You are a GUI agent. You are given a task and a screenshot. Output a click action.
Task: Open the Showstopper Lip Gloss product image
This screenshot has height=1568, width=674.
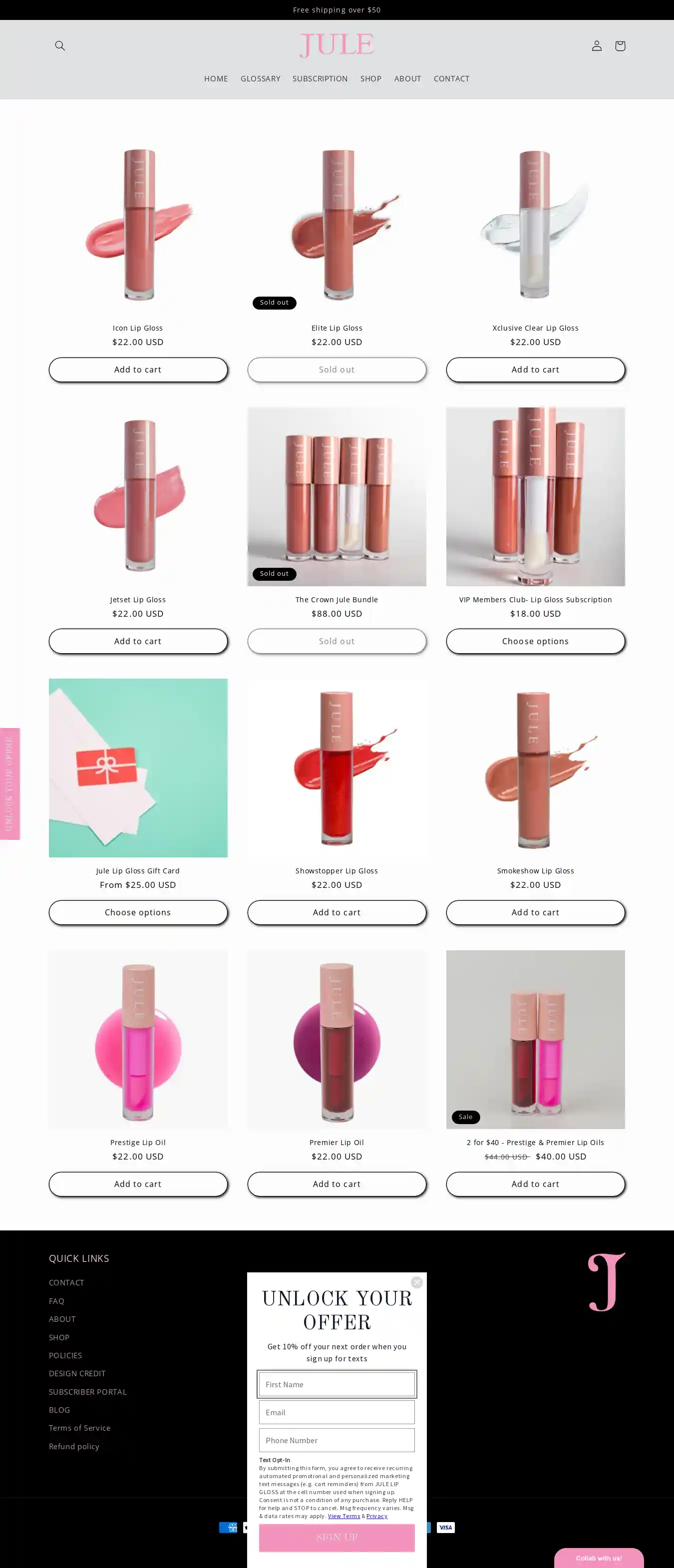(337, 768)
